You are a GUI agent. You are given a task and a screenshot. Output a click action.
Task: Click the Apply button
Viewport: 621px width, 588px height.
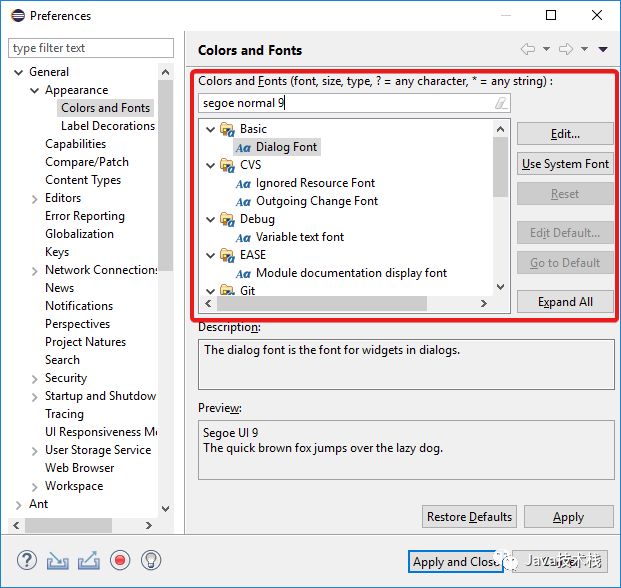(569, 516)
